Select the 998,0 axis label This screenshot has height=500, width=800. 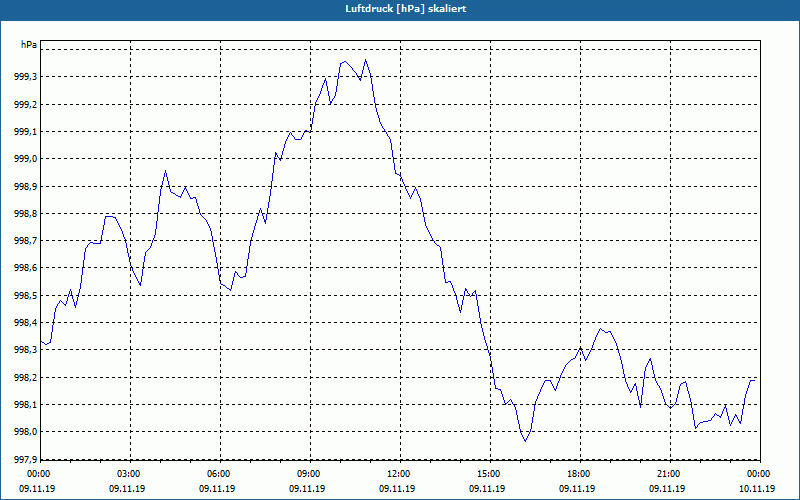click(x=27, y=432)
